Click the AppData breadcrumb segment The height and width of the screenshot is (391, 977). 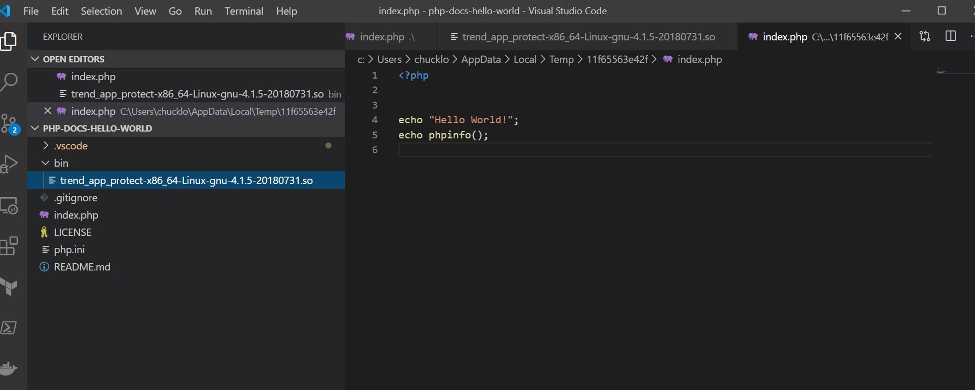point(480,60)
